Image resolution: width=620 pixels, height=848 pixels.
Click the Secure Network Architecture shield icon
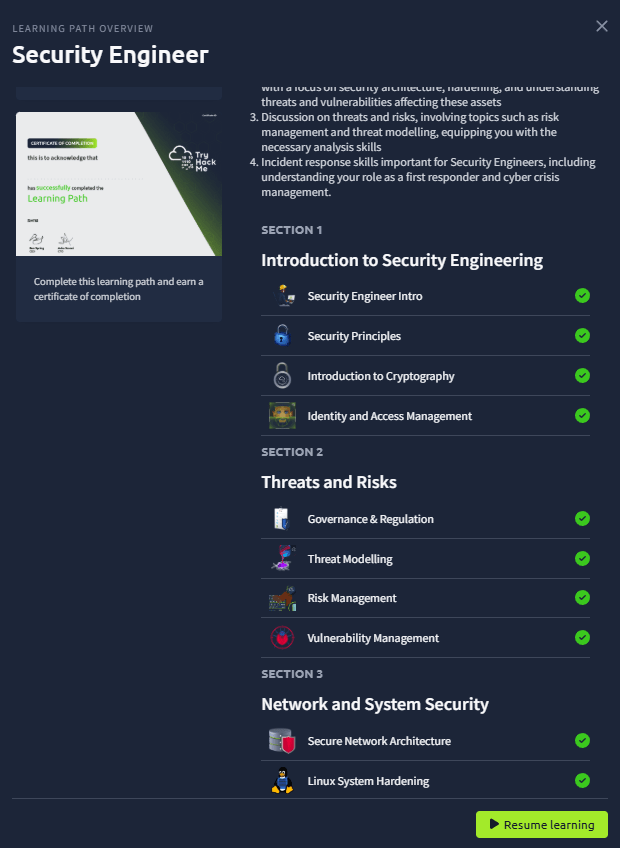pyautogui.click(x=282, y=740)
